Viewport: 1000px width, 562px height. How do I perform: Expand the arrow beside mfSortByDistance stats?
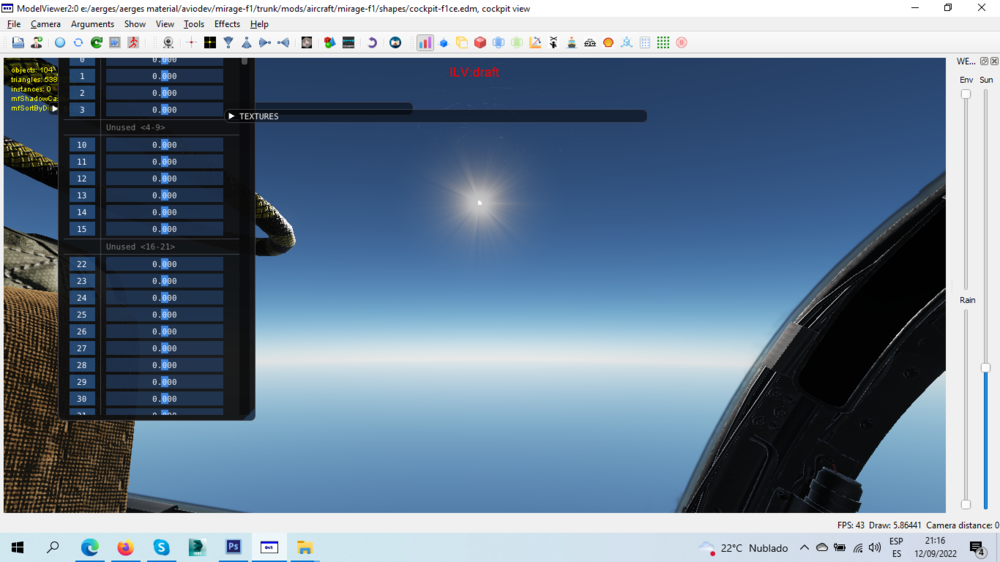54,108
